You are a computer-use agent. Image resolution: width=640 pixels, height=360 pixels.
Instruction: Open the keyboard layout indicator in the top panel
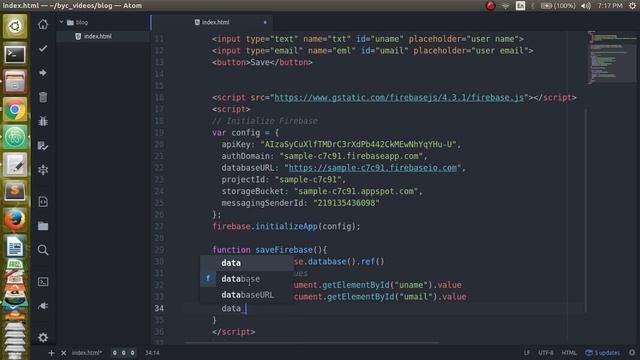[520, 6]
